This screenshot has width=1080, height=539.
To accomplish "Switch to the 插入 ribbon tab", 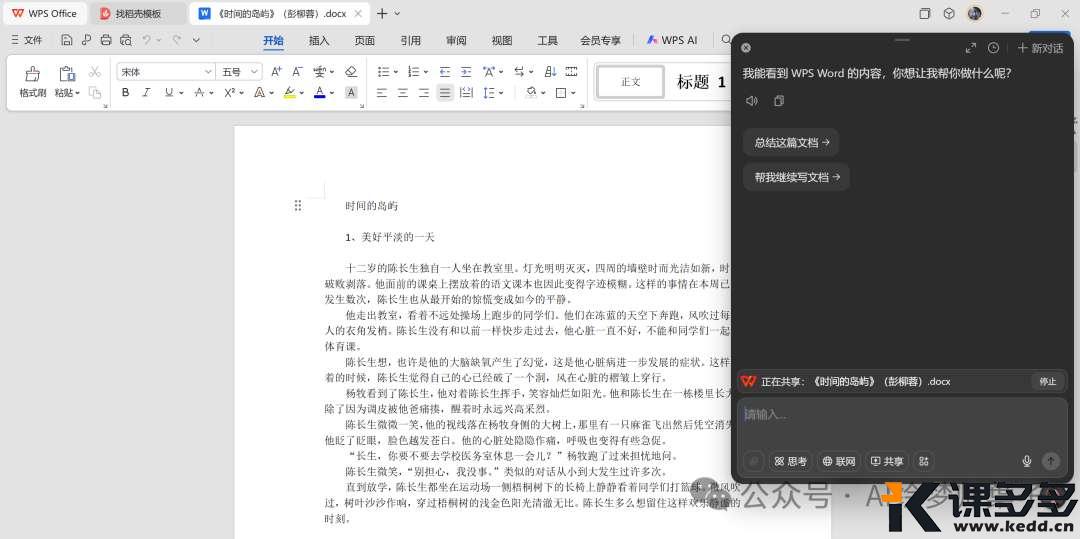I will coord(319,41).
